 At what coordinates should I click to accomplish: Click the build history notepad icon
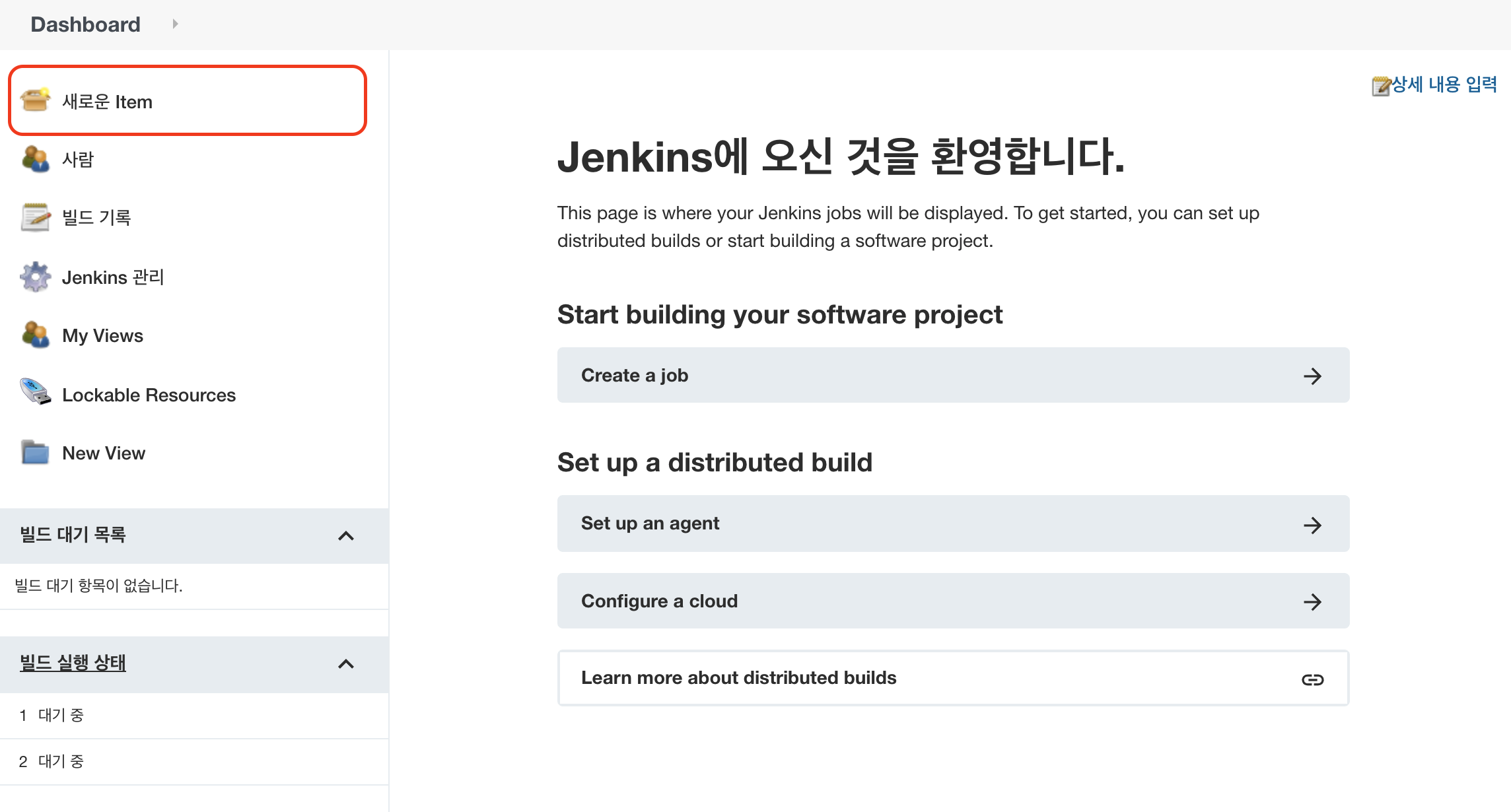(x=35, y=217)
